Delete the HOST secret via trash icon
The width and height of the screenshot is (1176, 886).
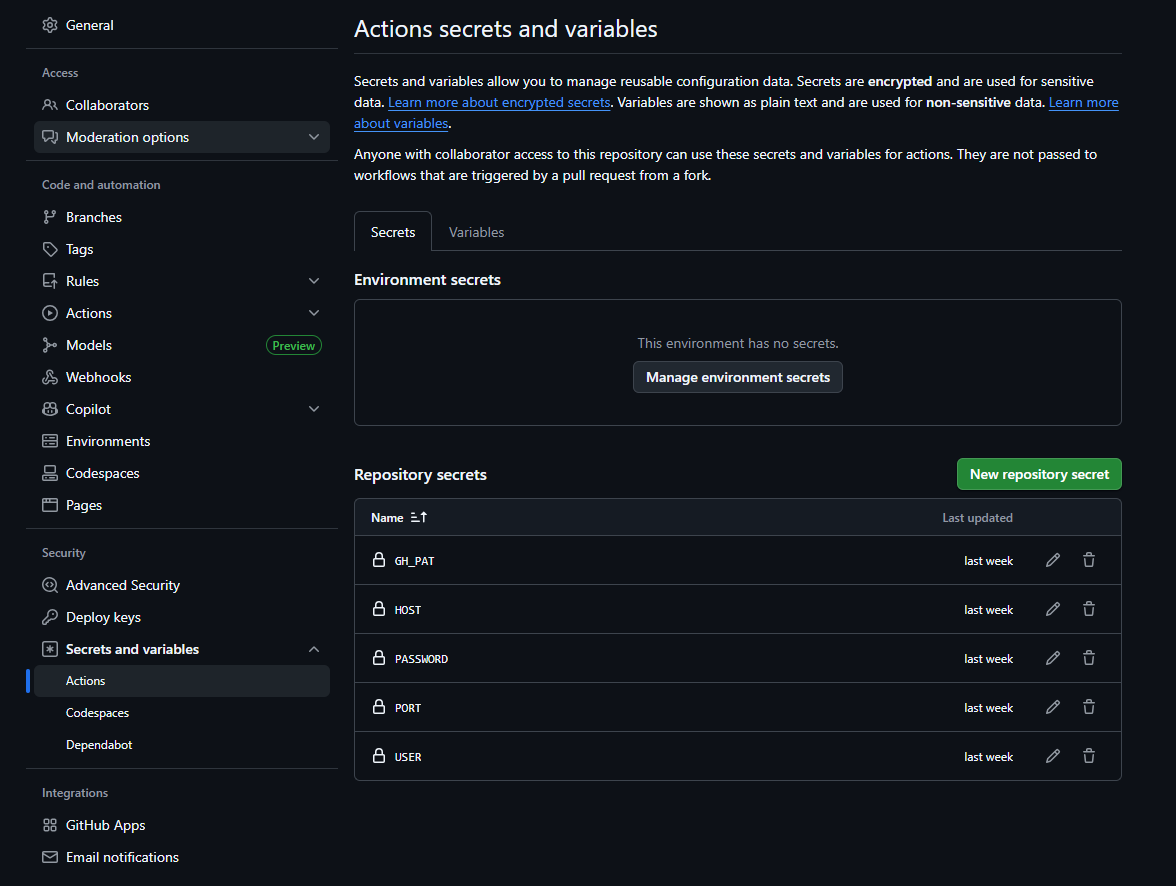1089,609
